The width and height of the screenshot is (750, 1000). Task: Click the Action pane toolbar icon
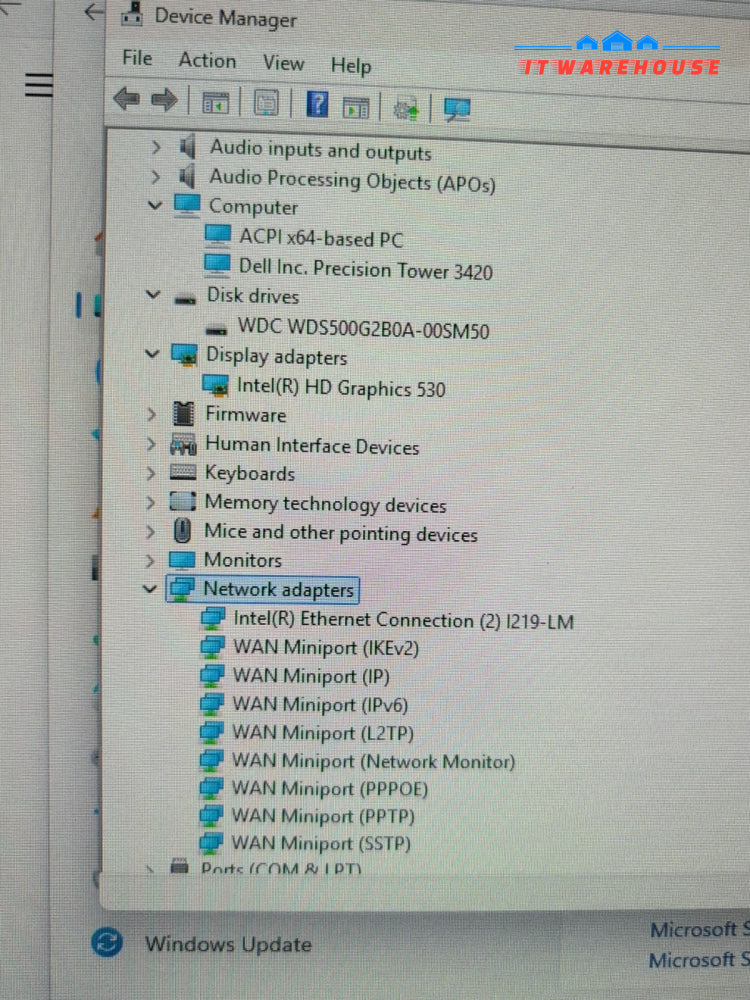pyautogui.click(x=355, y=107)
